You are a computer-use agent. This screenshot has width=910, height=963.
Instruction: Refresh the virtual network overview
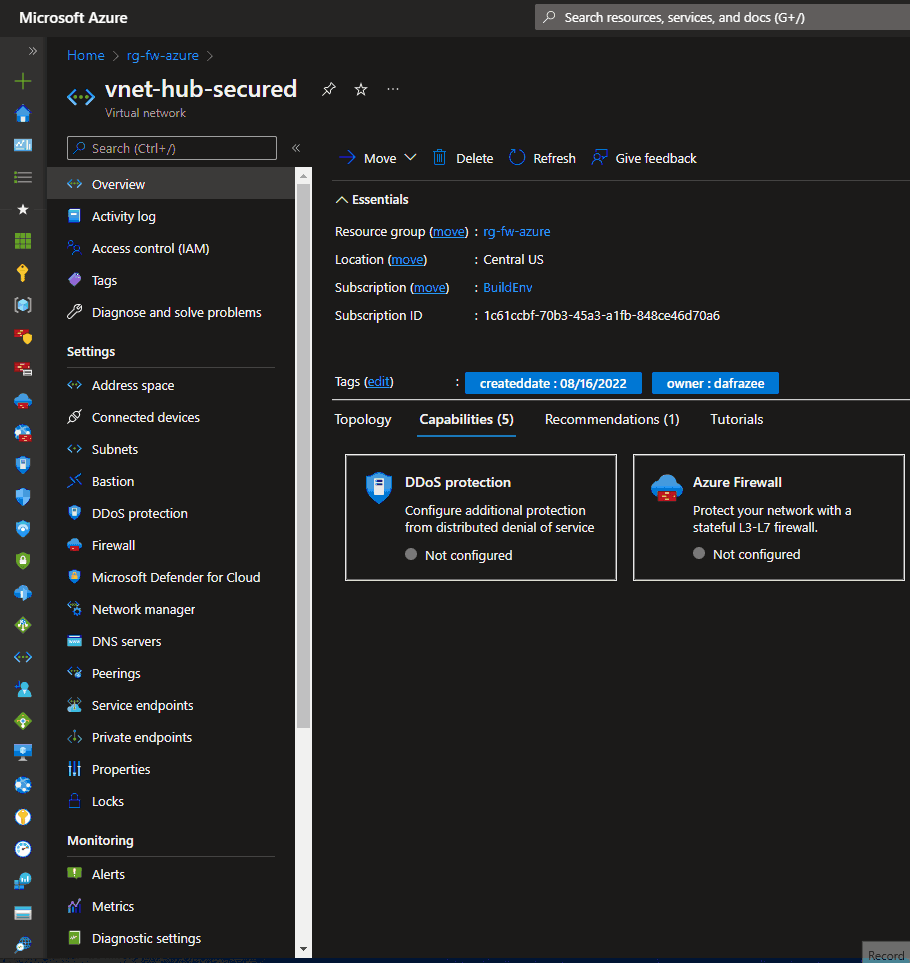[543, 158]
